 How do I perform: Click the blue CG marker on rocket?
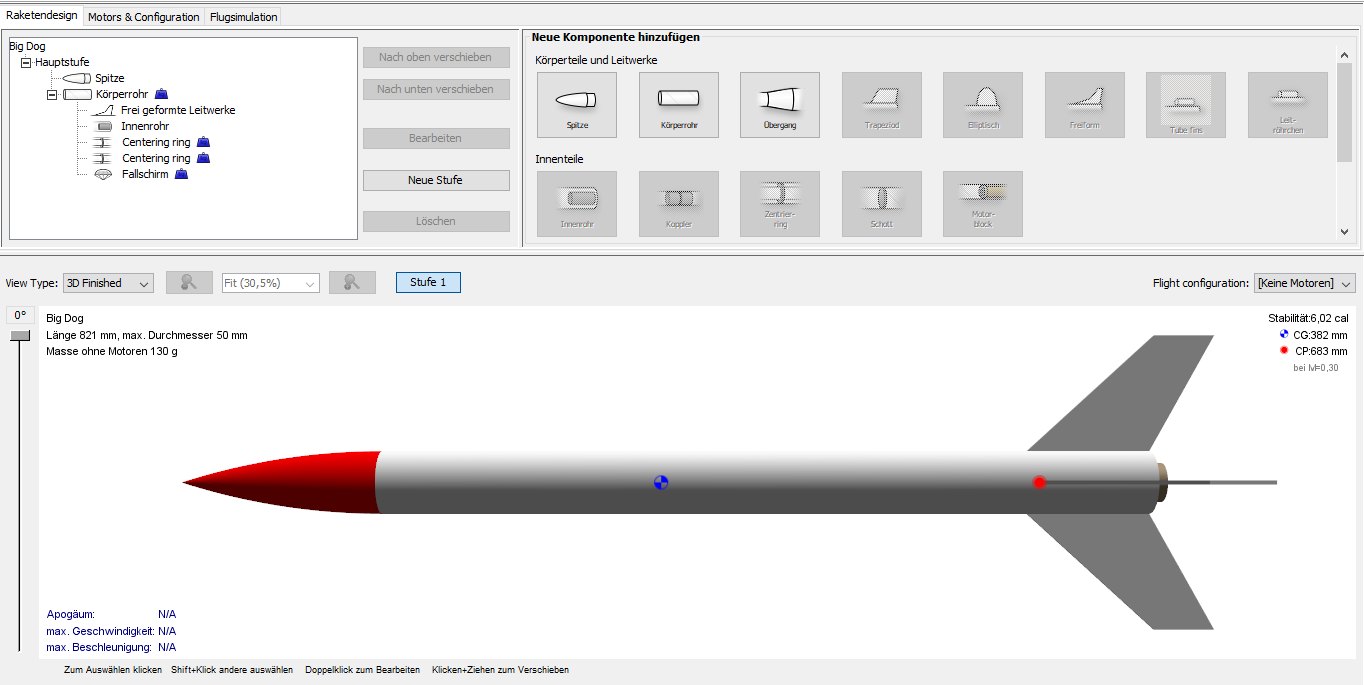[660, 483]
